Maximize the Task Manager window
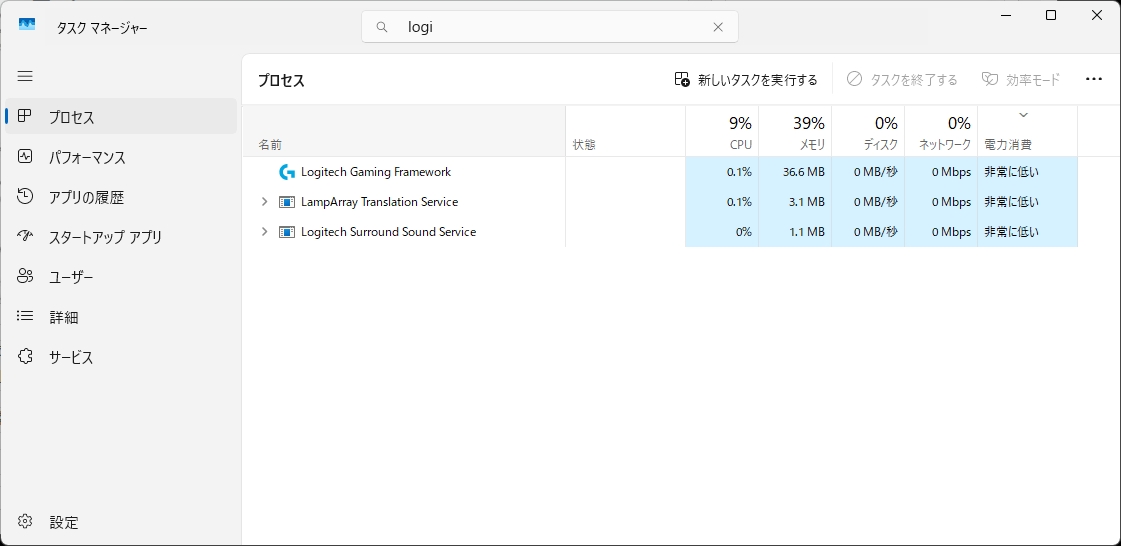This screenshot has width=1121, height=546. coord(1051,15)
